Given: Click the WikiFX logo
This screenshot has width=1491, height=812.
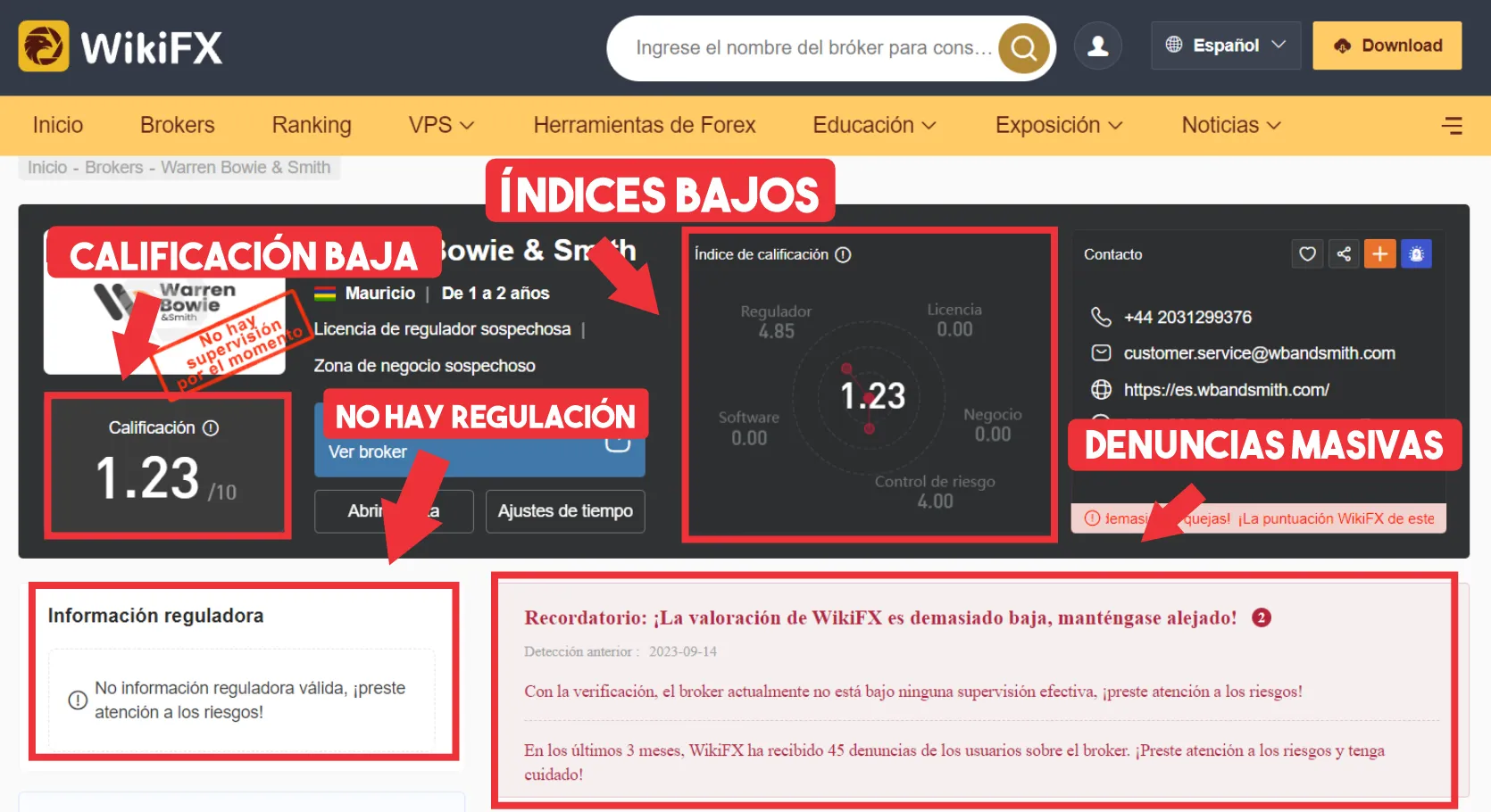Looking at the screenshot, I should (121, 46).
